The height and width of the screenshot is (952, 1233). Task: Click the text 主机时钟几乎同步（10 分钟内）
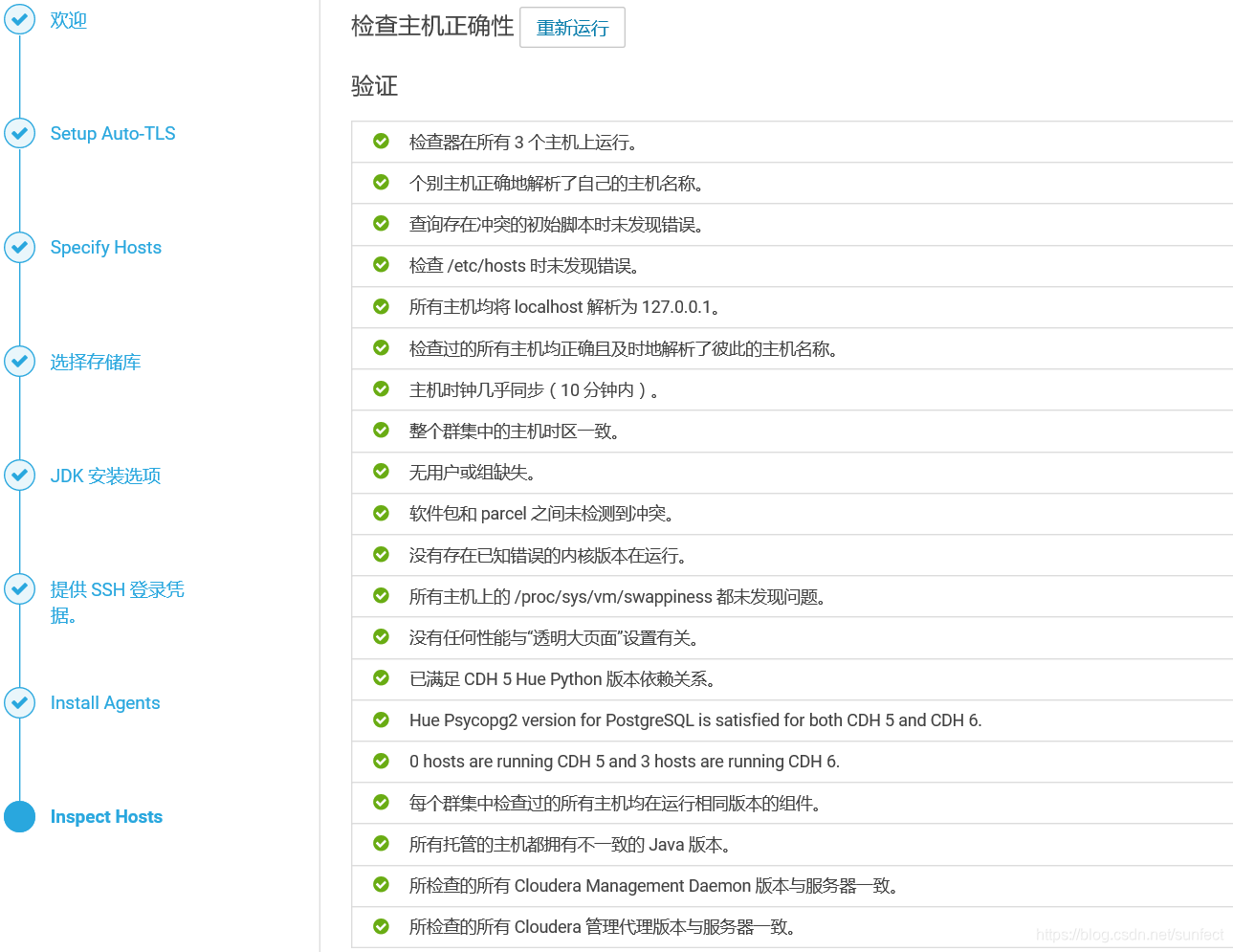click(534, 390)
